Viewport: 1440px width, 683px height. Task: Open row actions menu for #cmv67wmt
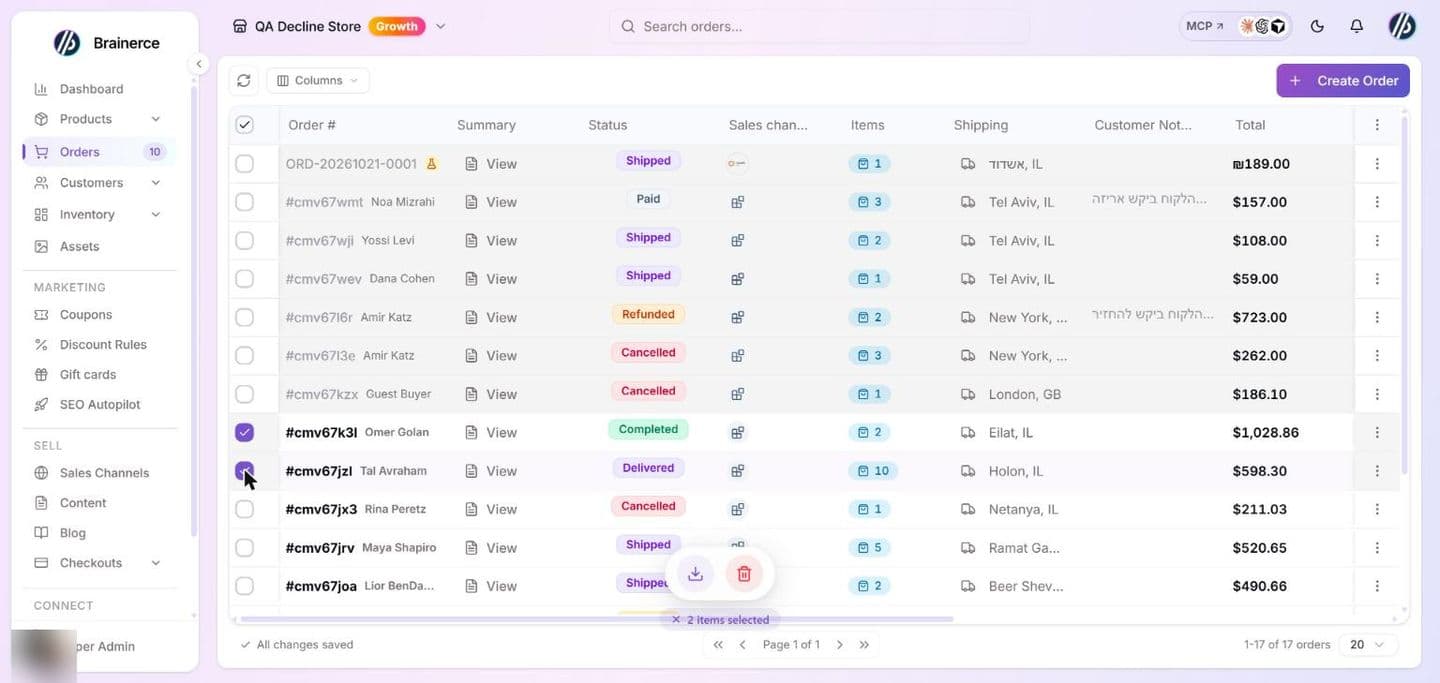[x=1377, y=202]
